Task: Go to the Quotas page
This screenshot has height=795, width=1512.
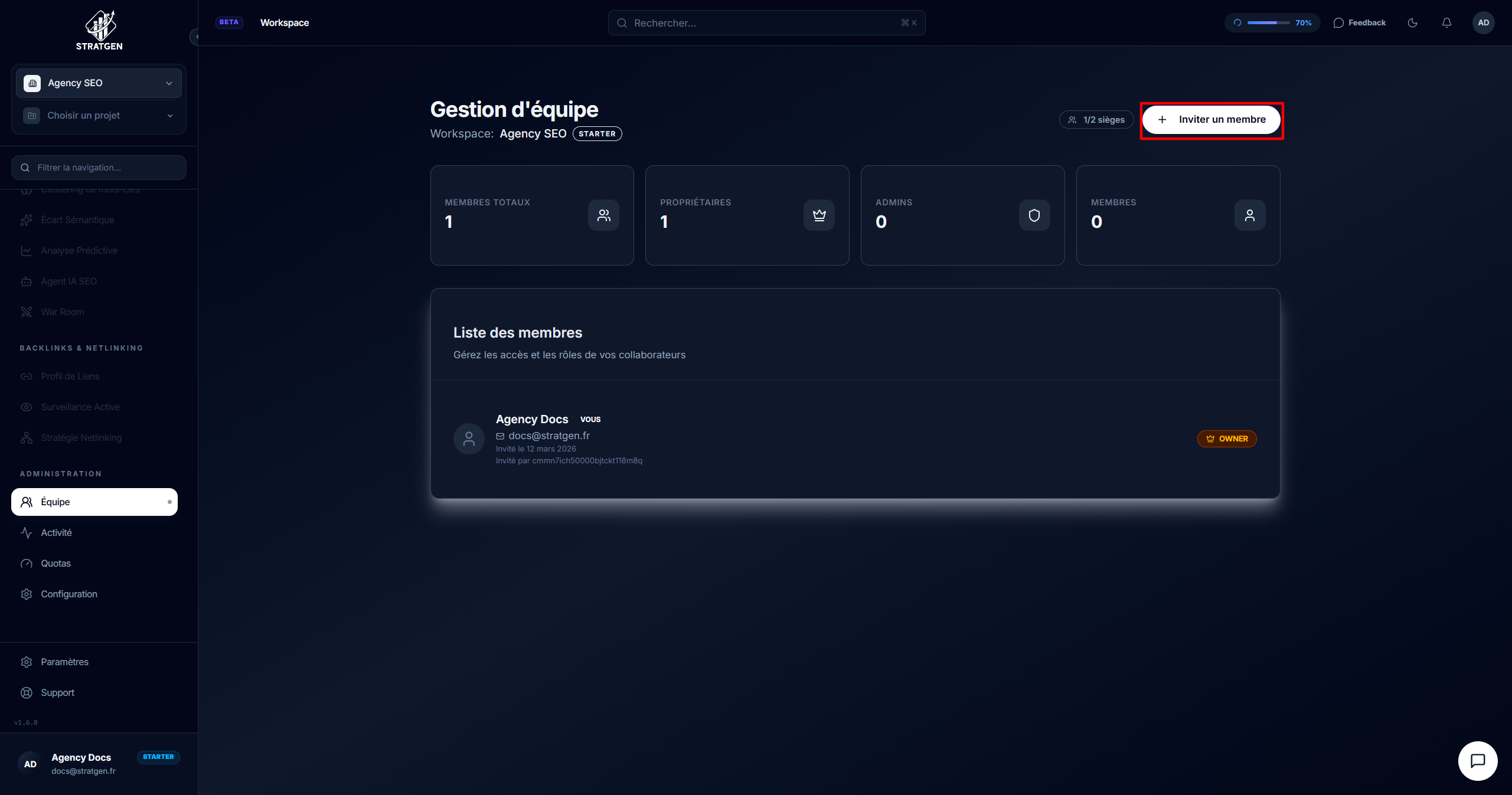Action: 55,563
